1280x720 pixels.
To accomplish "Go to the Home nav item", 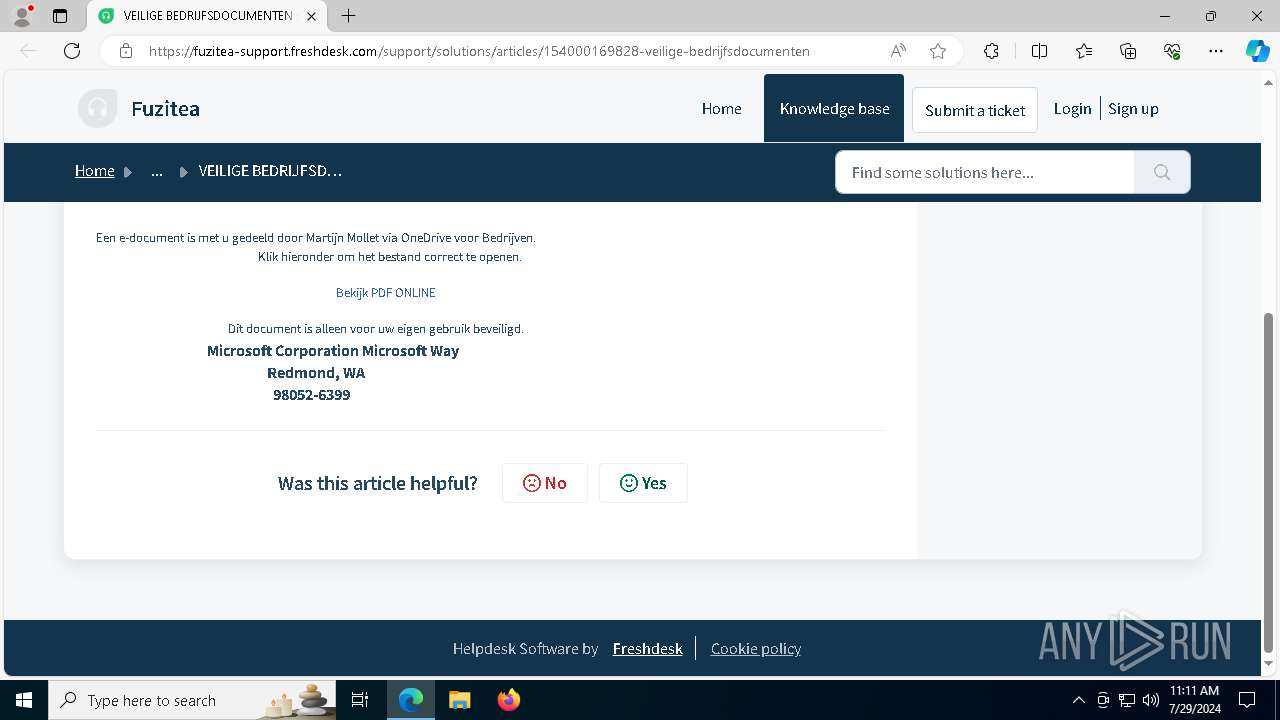I will pyautogui.click(x=721, y=109).
